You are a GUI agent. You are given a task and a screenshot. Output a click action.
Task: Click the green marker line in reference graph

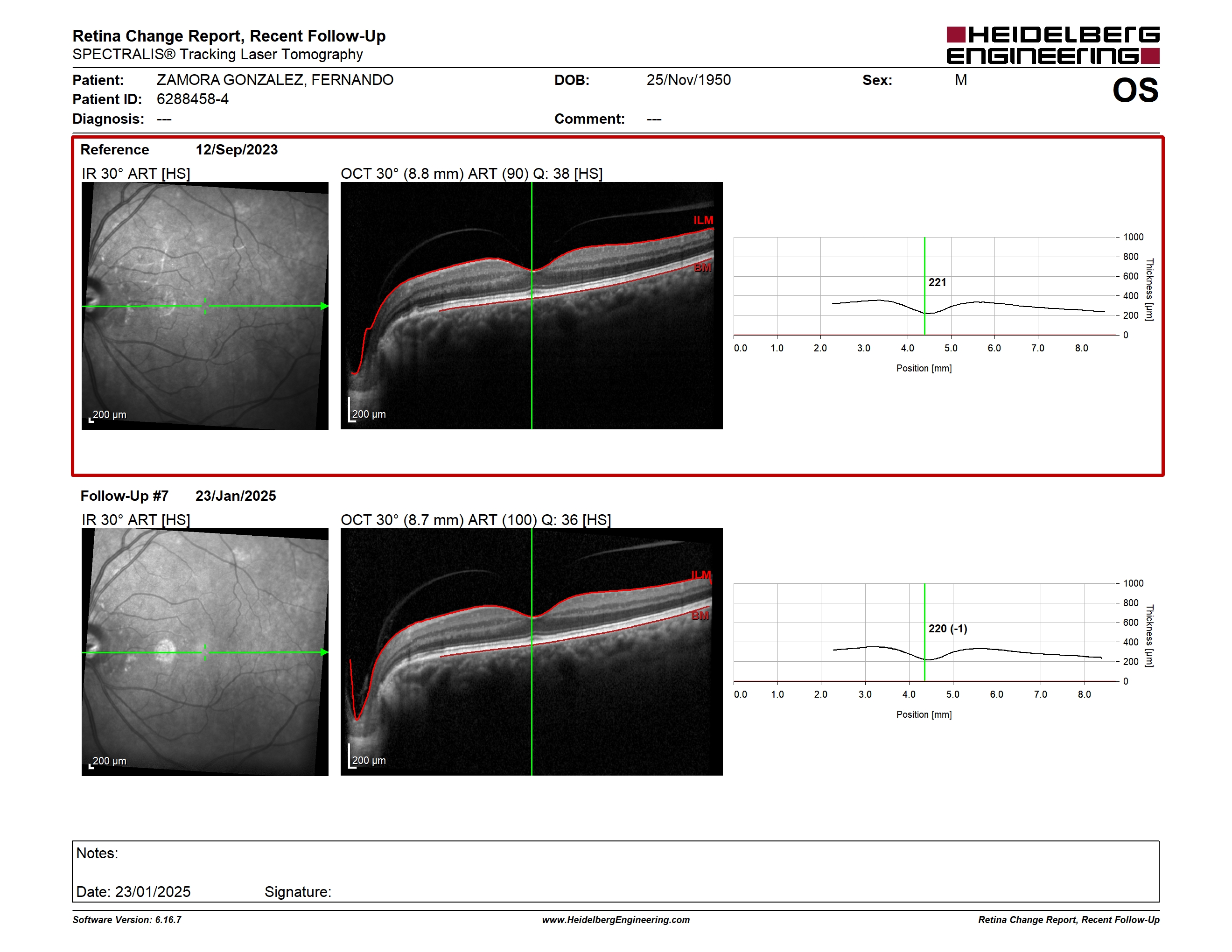point(924,286)
